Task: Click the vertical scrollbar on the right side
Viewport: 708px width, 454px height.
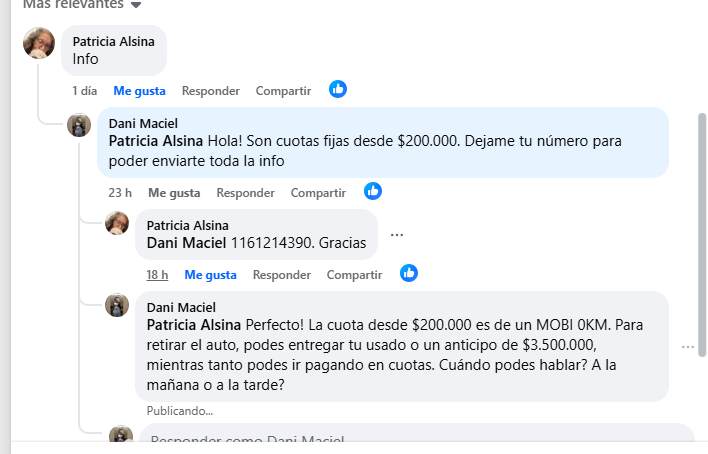Action: tap(701, 230)
